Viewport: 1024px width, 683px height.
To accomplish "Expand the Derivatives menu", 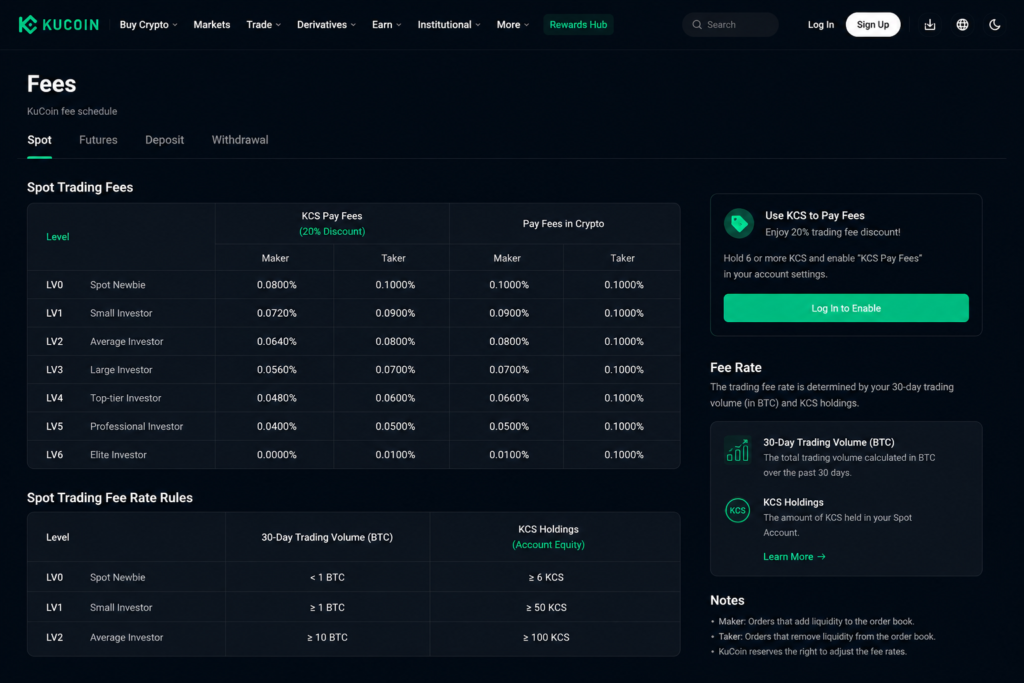I will click(326, 25).
